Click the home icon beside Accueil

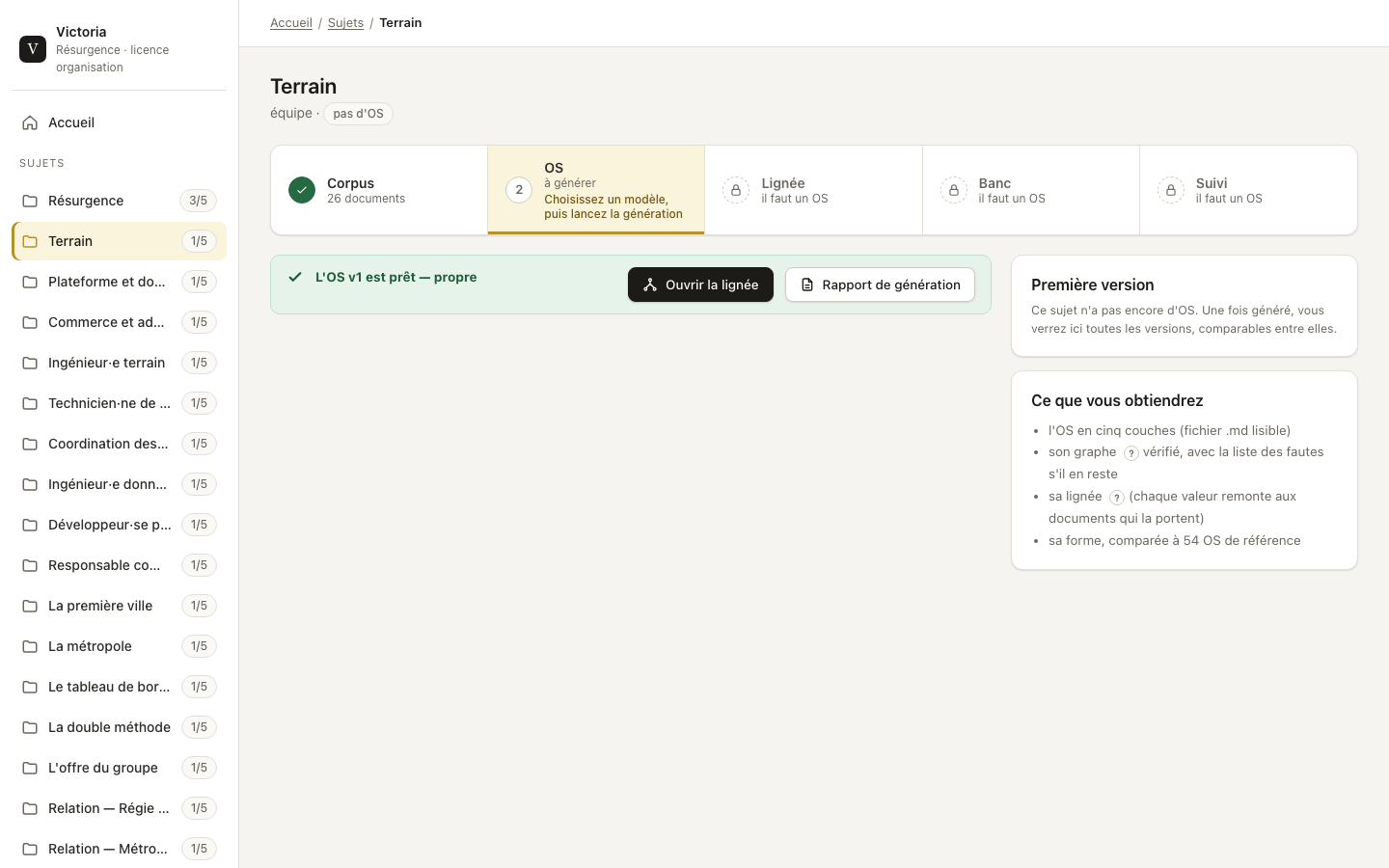(x=30, y=122)
